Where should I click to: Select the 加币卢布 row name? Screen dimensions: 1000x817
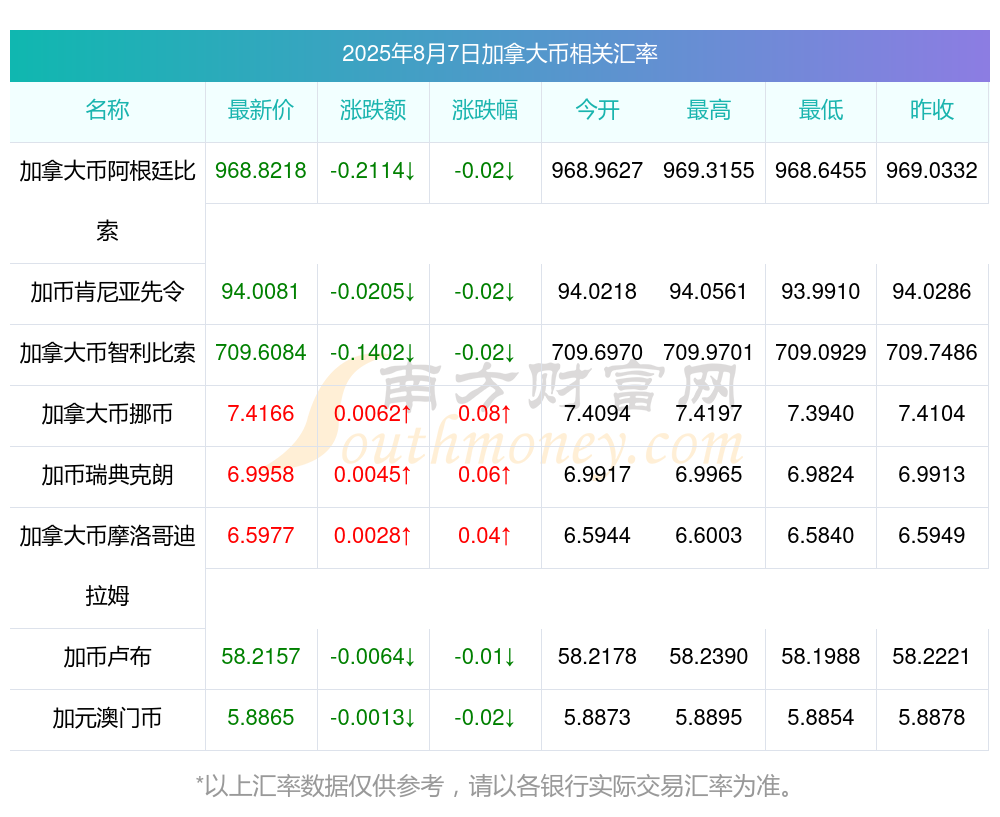tap(107, 657)
